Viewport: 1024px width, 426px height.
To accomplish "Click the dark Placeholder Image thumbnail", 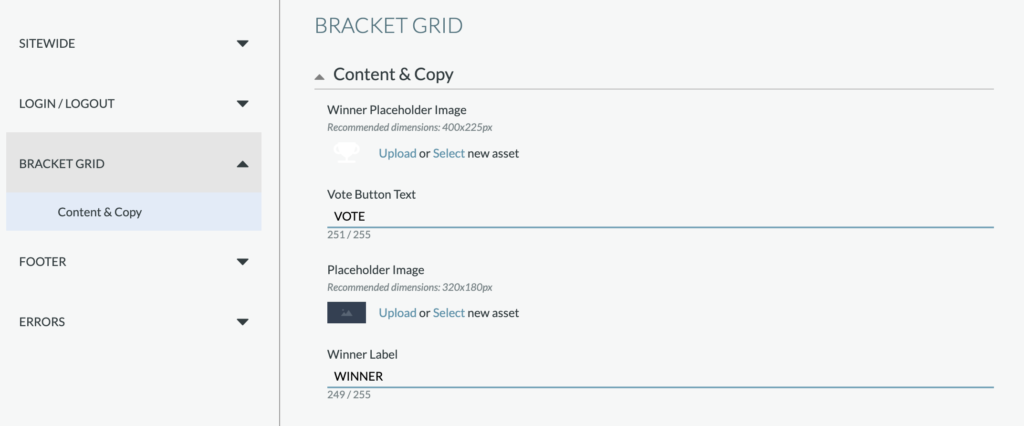I will (x=346, y=313).
